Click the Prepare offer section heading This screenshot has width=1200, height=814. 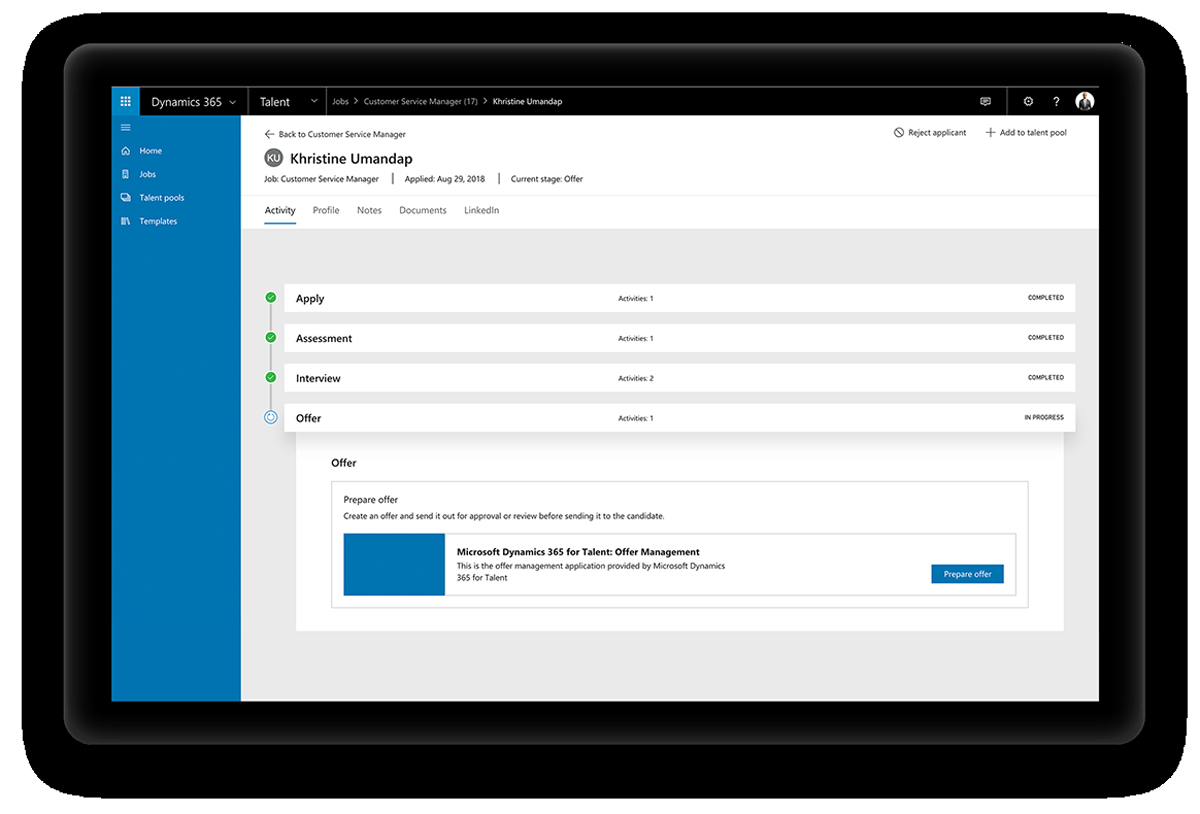point(371,500)
